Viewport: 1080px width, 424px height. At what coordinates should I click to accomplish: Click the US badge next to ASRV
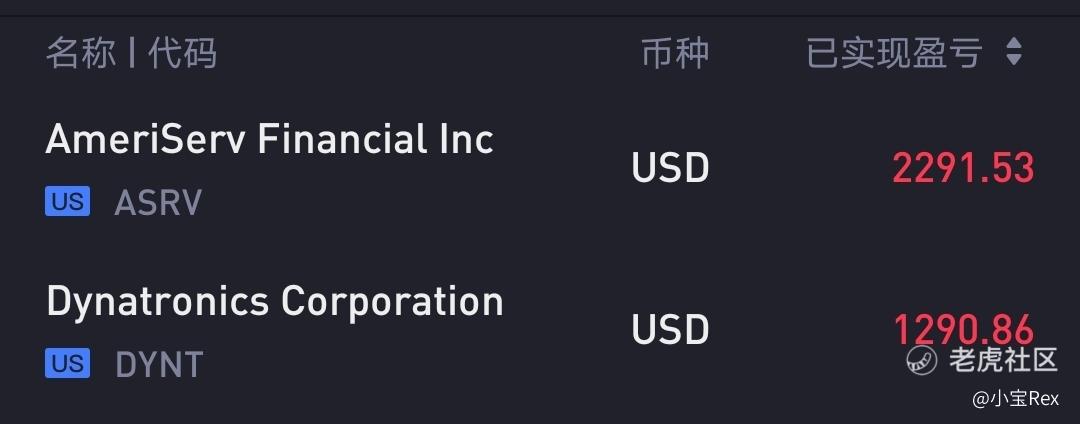click(x=68, y=202)
